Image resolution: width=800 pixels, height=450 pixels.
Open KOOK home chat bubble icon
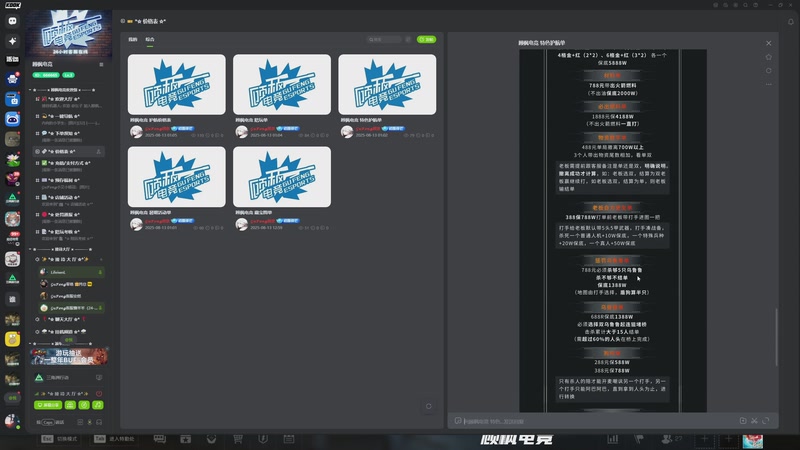12,21
